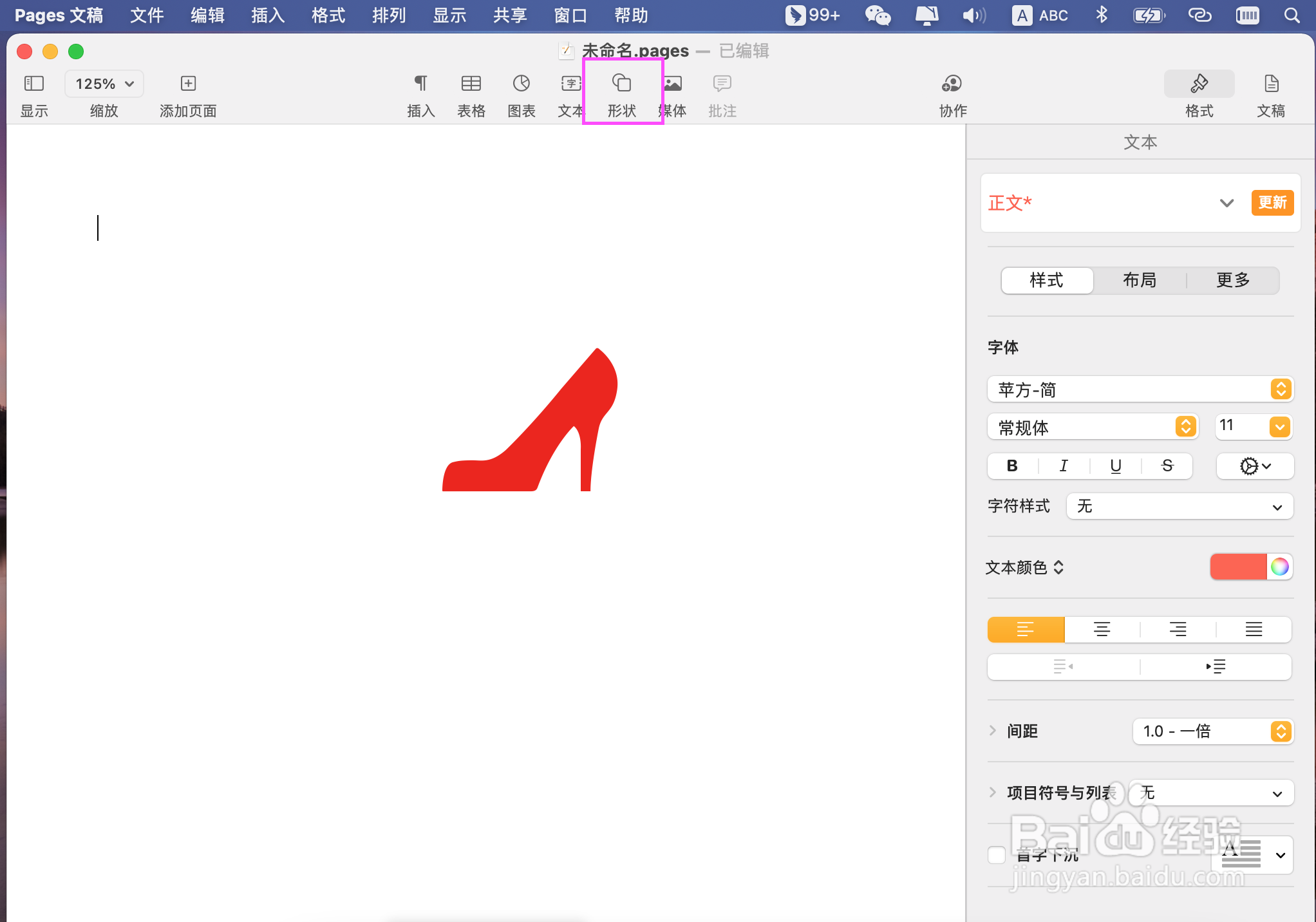Enable the drop cap (首字下沉) checkbox
This screenshot has width=1316, height=922.
coord(997,855)
